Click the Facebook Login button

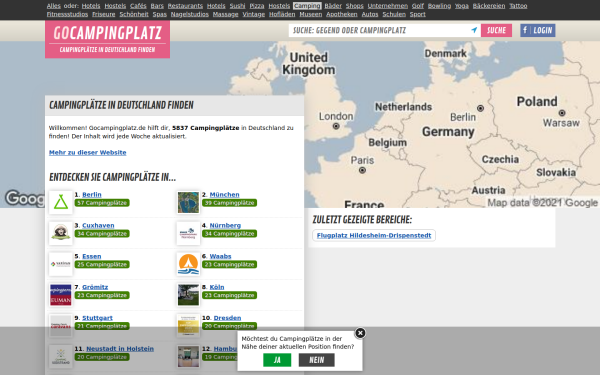tap(537, 30)
